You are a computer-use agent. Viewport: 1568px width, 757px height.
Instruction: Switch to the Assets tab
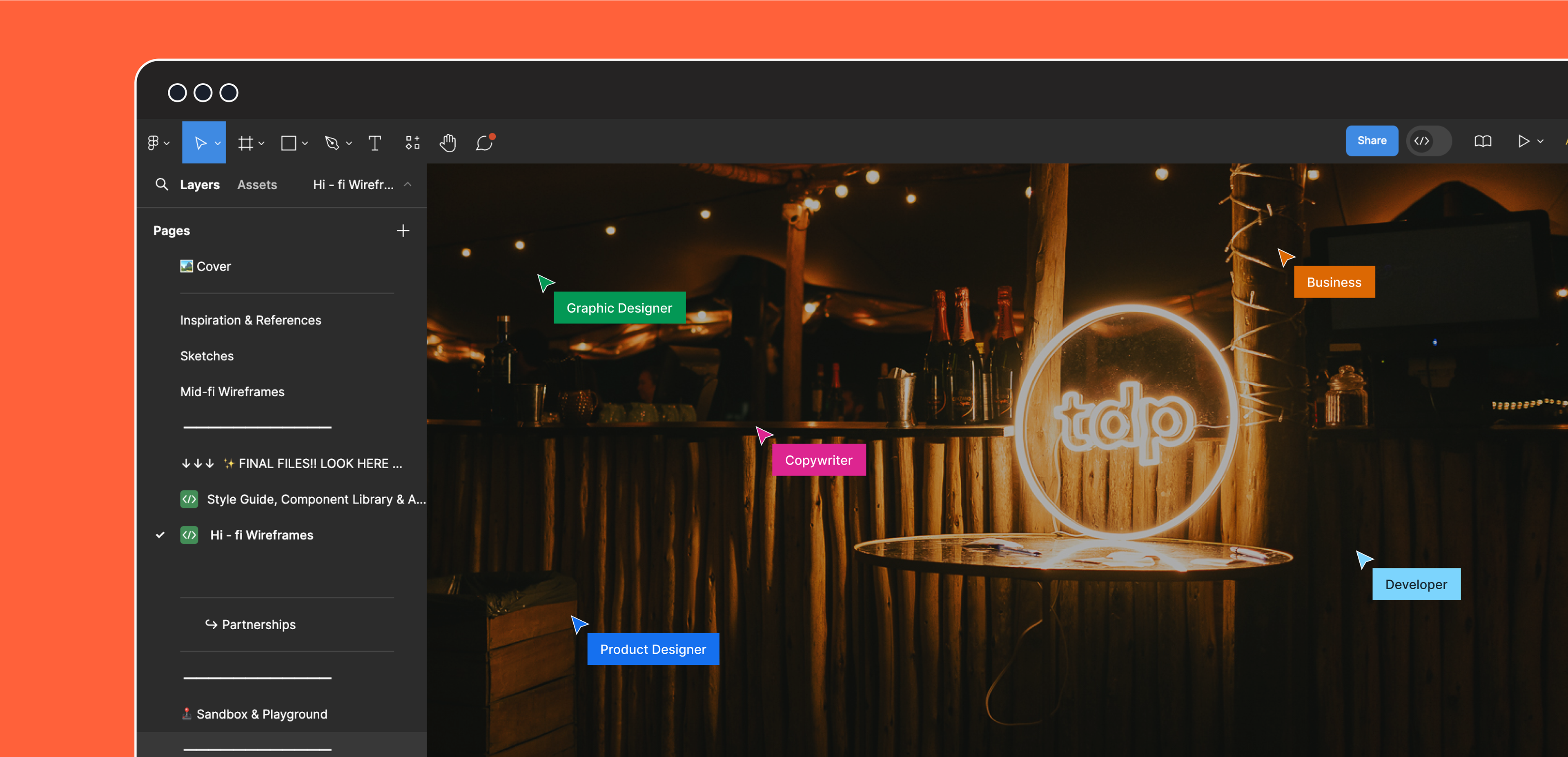pos(257,184)
